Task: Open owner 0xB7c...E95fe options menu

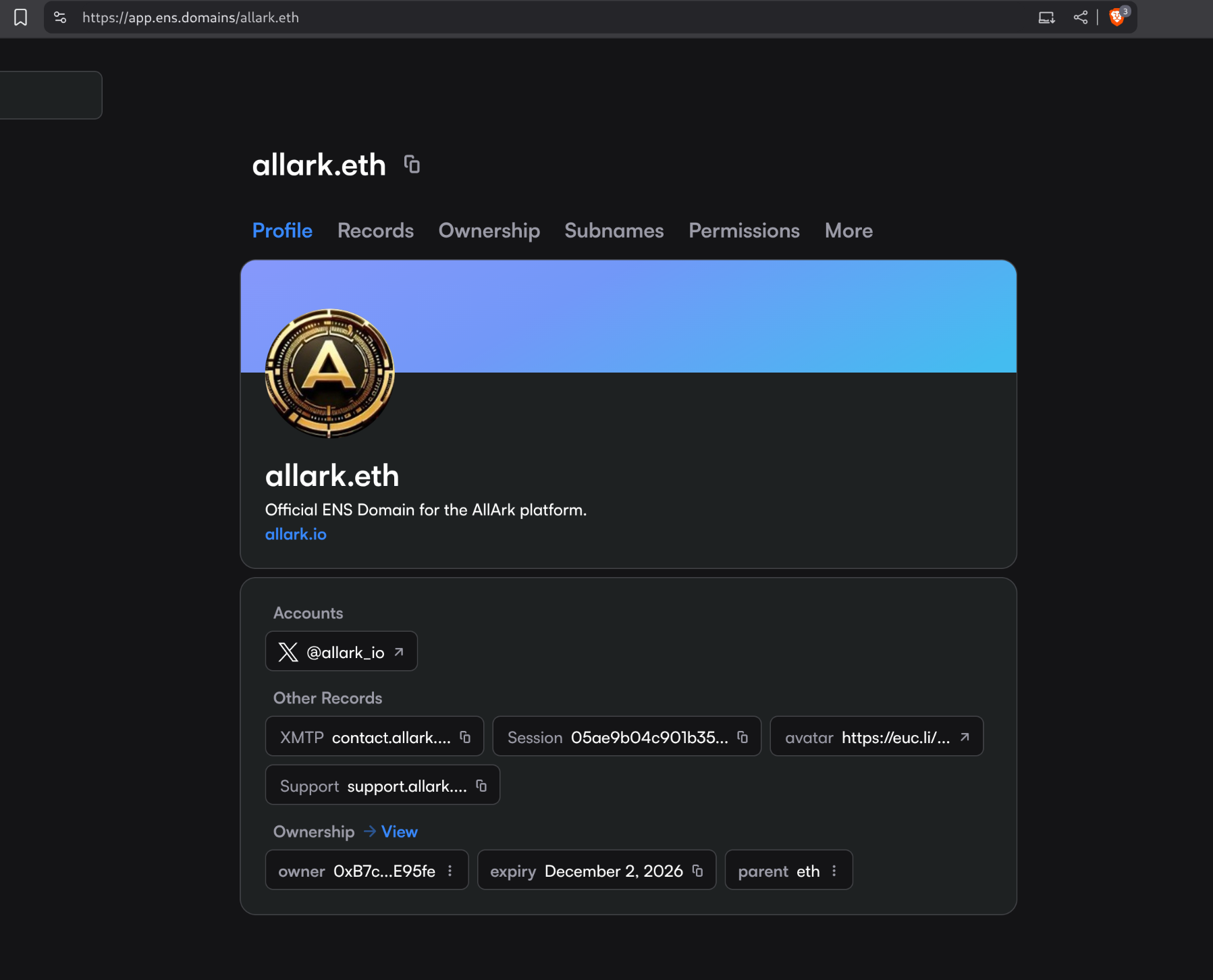Action: click(450, 871)
